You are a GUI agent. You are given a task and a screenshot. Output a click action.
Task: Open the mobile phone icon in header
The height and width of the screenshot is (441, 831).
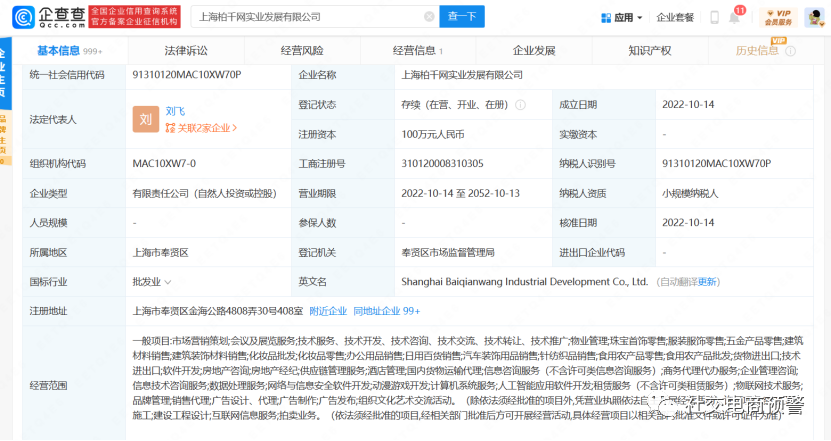714,17
